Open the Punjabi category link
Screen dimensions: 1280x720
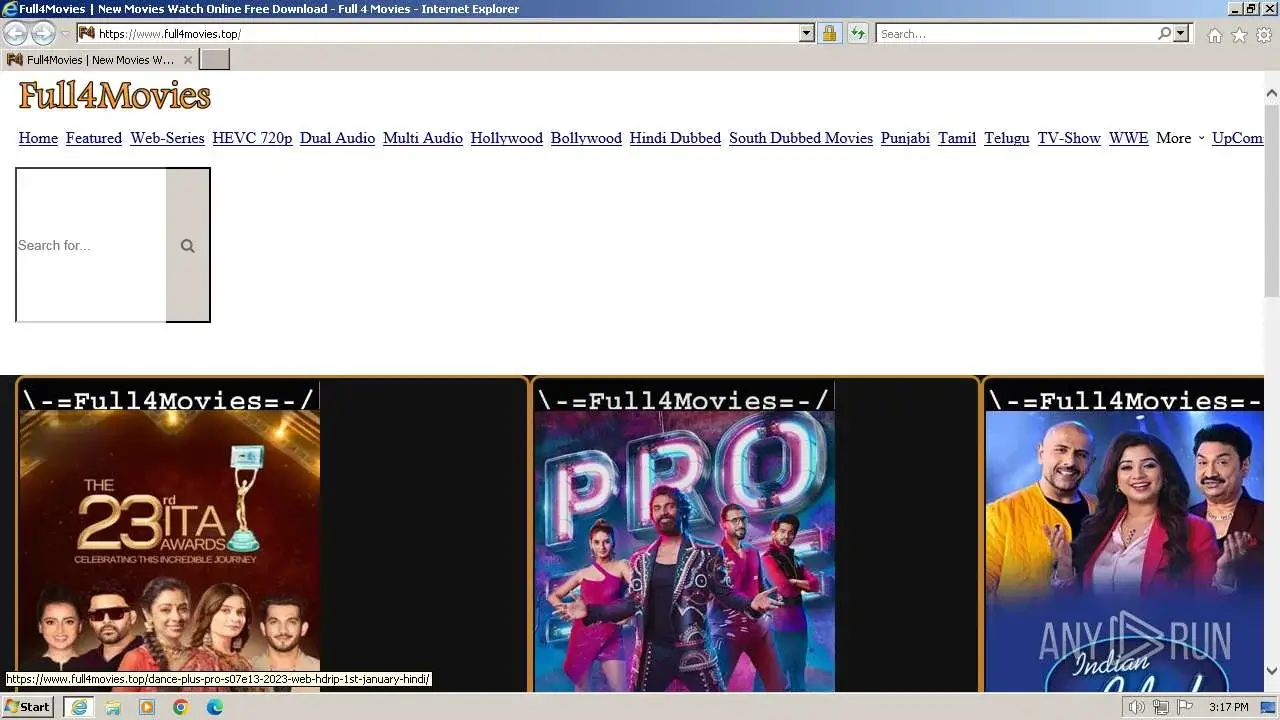pos(905,138)
